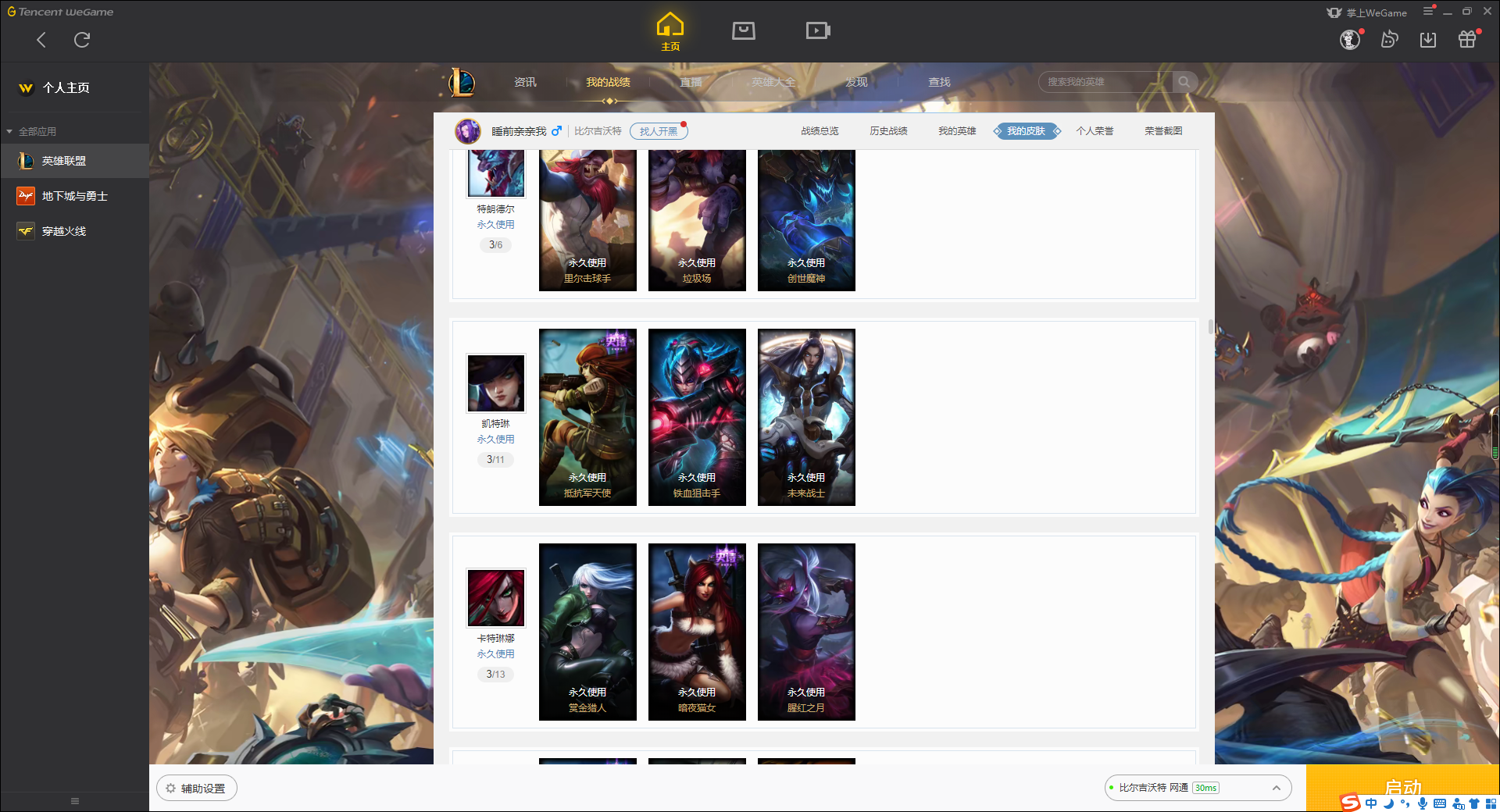The width and height of the screenshot is (1500, 812).
Task: Open the 直播 tab
Action: 691,82
